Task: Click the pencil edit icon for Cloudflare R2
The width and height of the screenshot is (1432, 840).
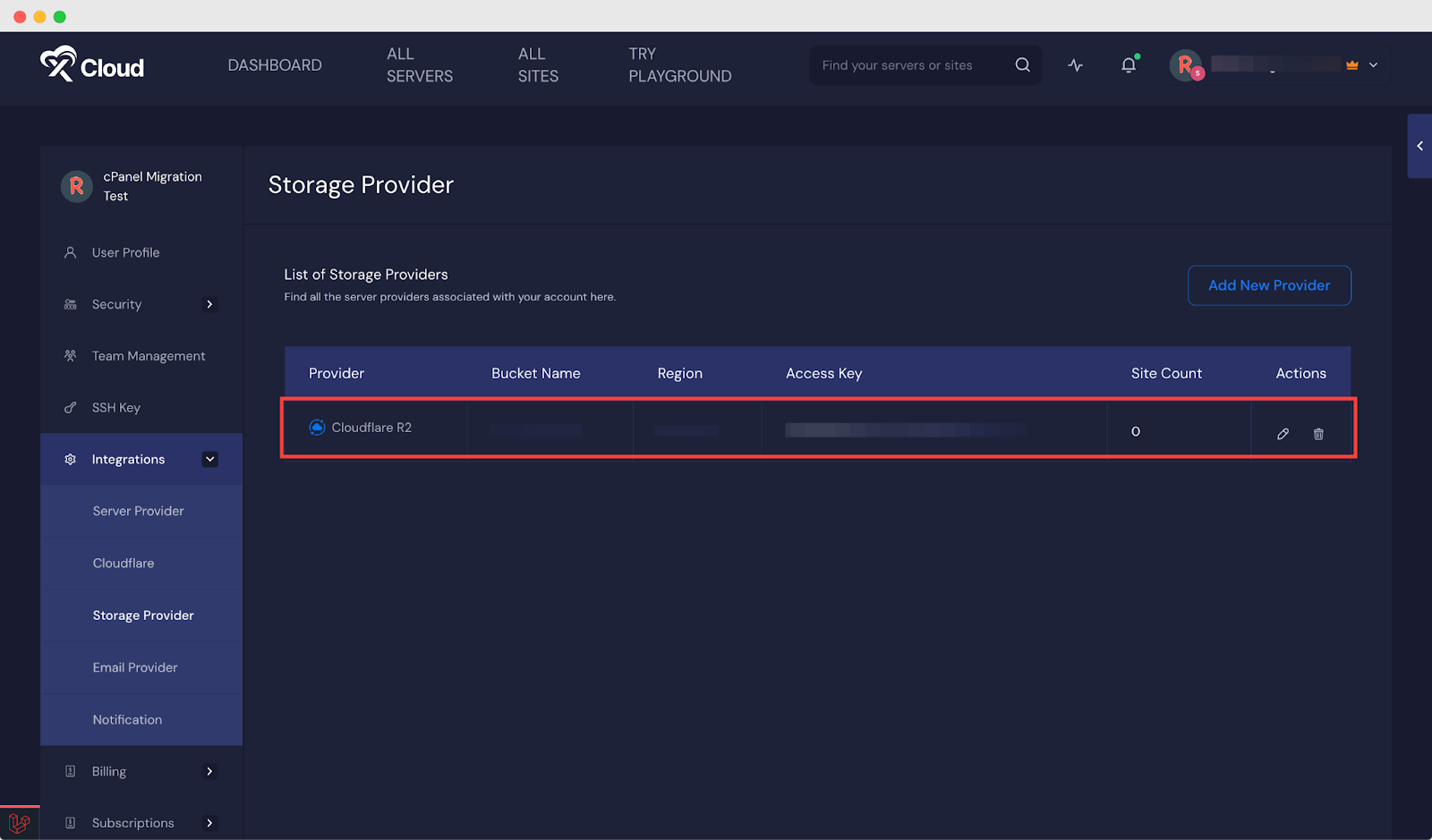Action: pyautogui.click(x=1283, y=433)
